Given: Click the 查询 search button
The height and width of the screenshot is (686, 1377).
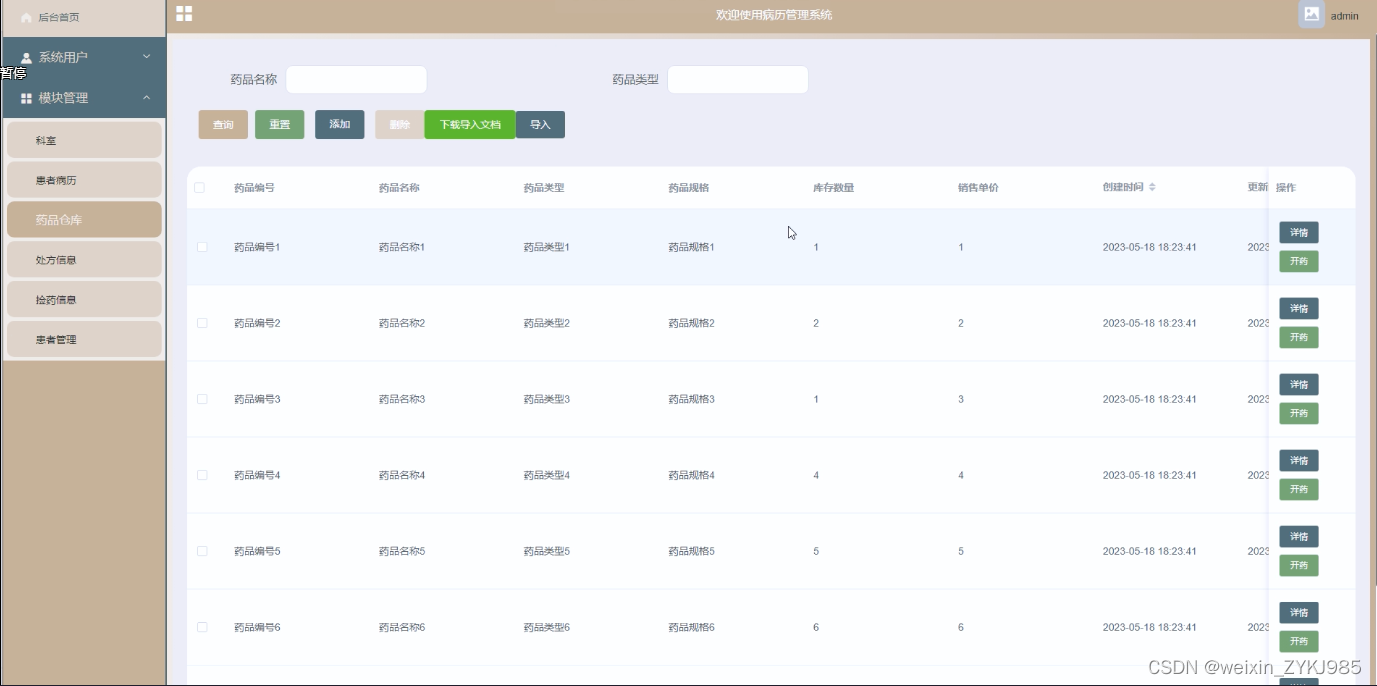Looking at the screenshot, I should 223,125.
